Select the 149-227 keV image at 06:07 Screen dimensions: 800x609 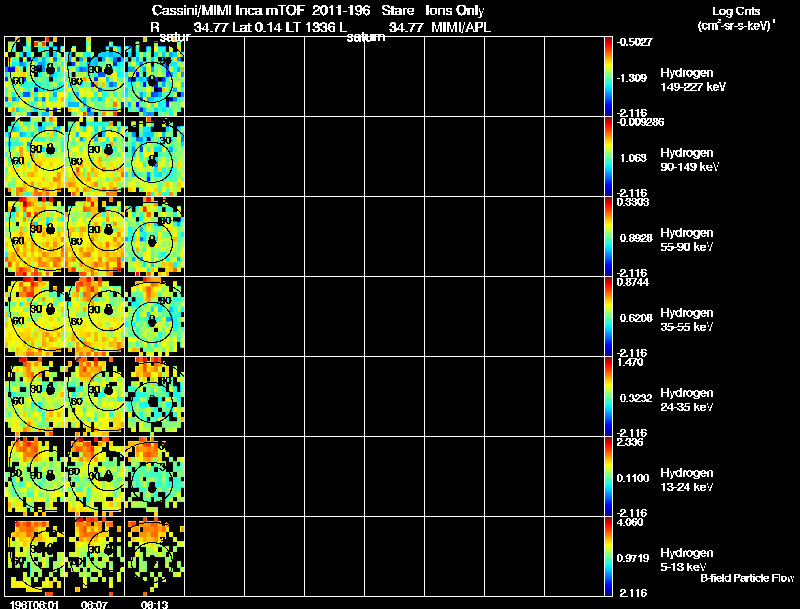point(95,77)
